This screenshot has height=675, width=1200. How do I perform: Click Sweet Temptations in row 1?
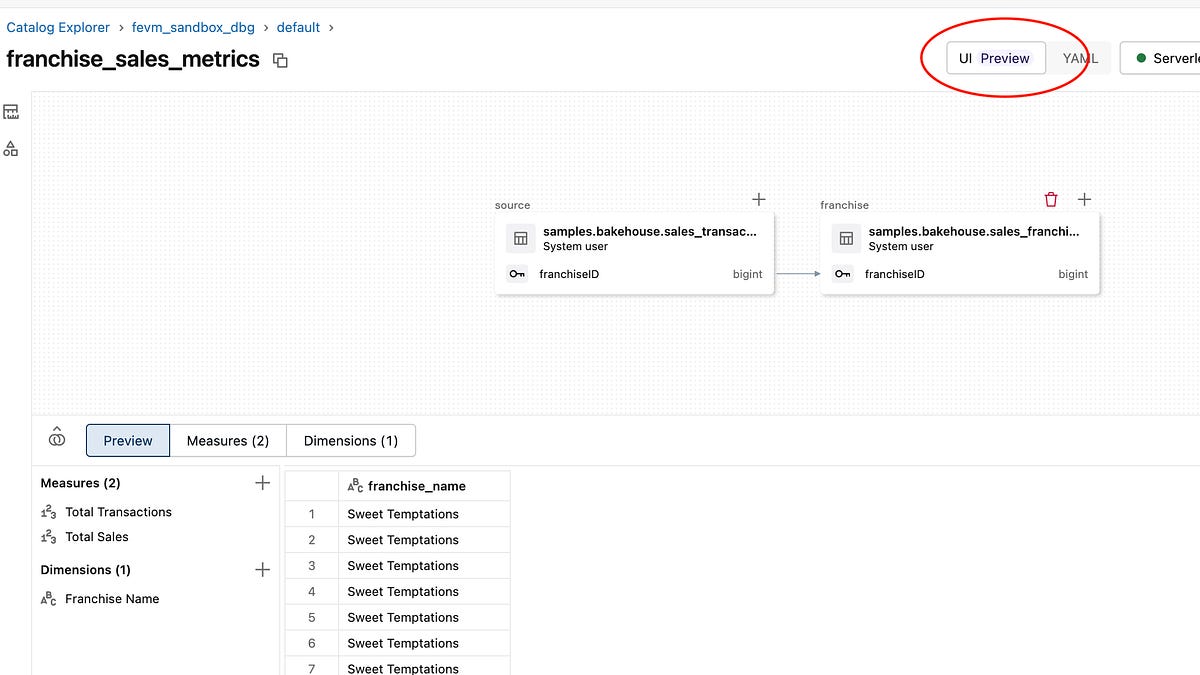(x=403, y=514)
